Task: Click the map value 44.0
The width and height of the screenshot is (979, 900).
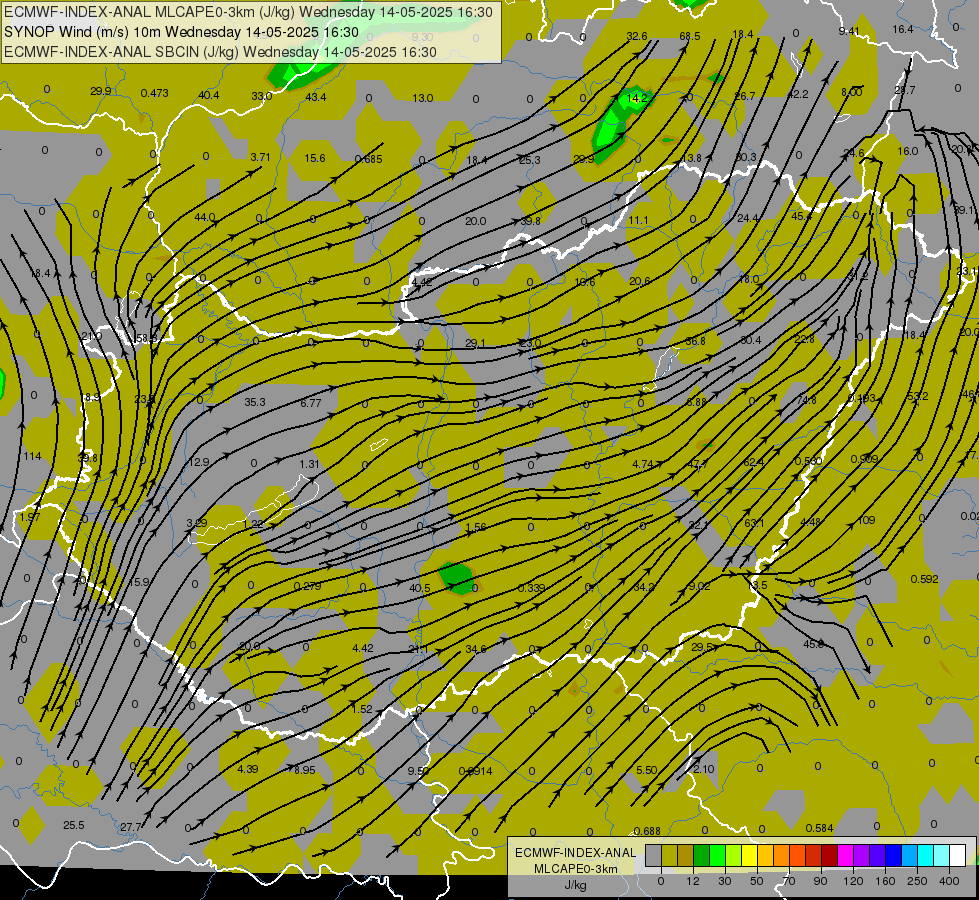Action: [x=204, y=217]
